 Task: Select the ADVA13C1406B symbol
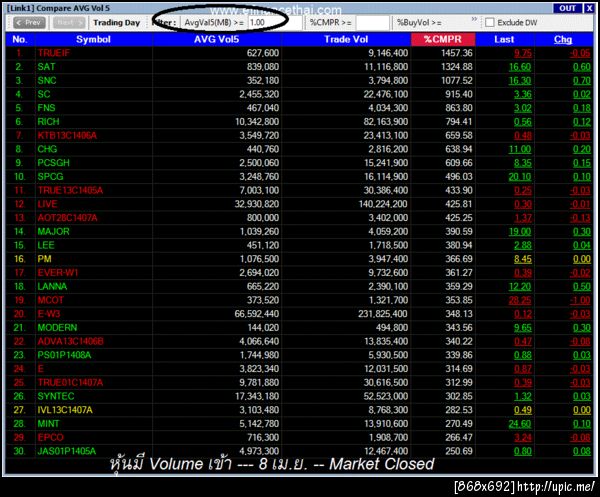tap(70, 342)
